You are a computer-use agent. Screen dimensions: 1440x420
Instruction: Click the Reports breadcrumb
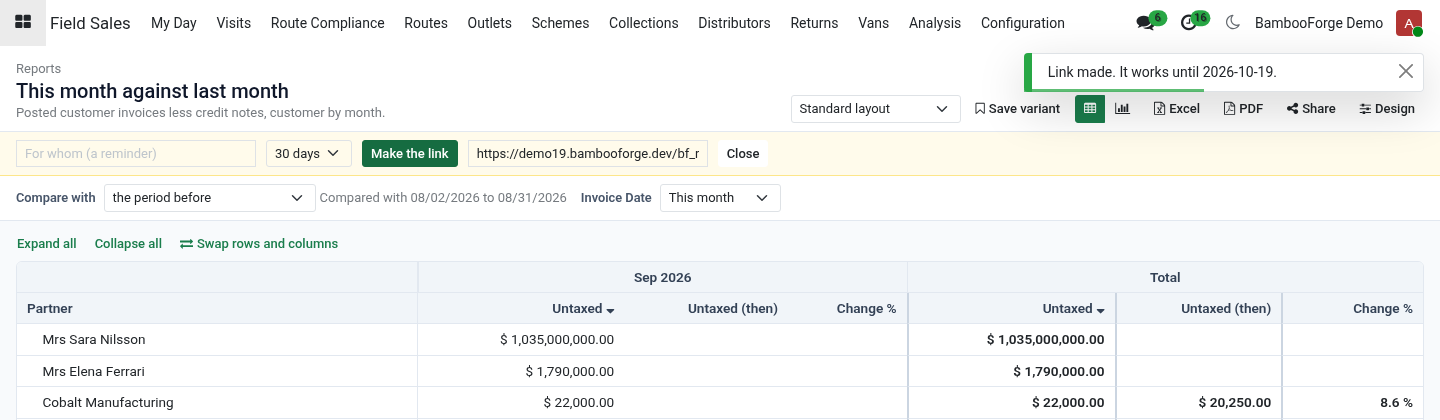pyautogui.click(x=39, y=69)
